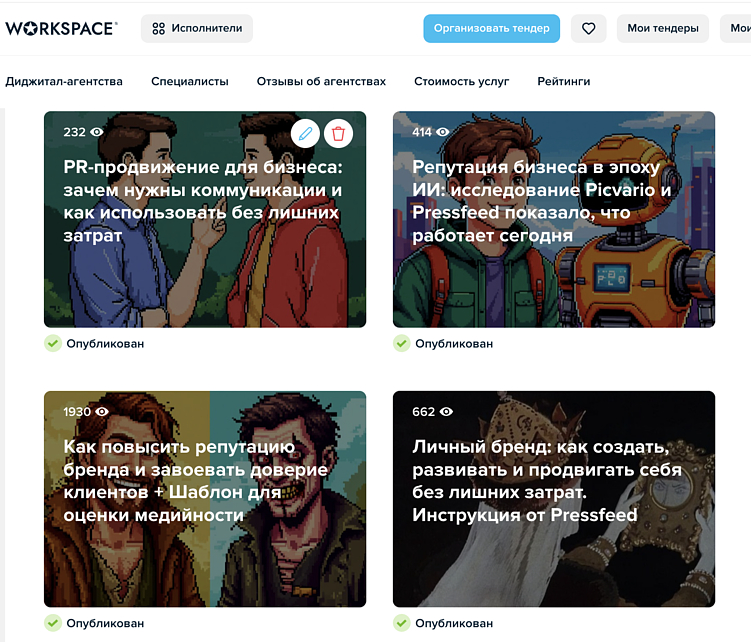This screenshot has height=642, width=751.
Task: Click eye icon next to 414 views
Action: (443, 132)
